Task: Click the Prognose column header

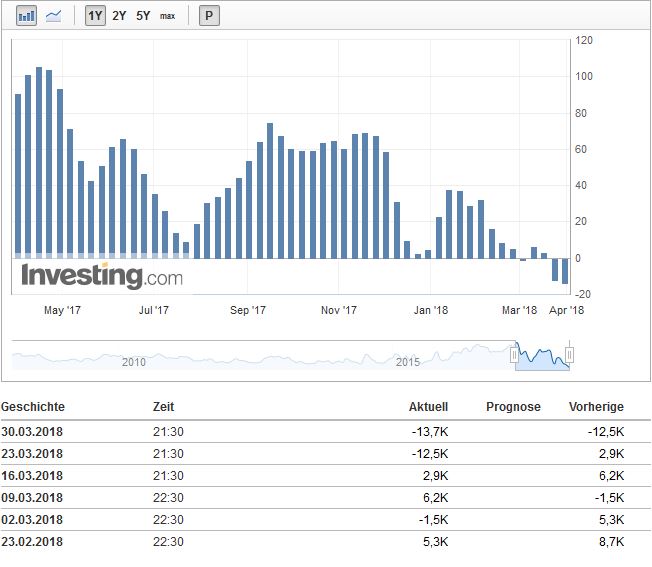Action: pyautogui.click(x=513, y=407)
